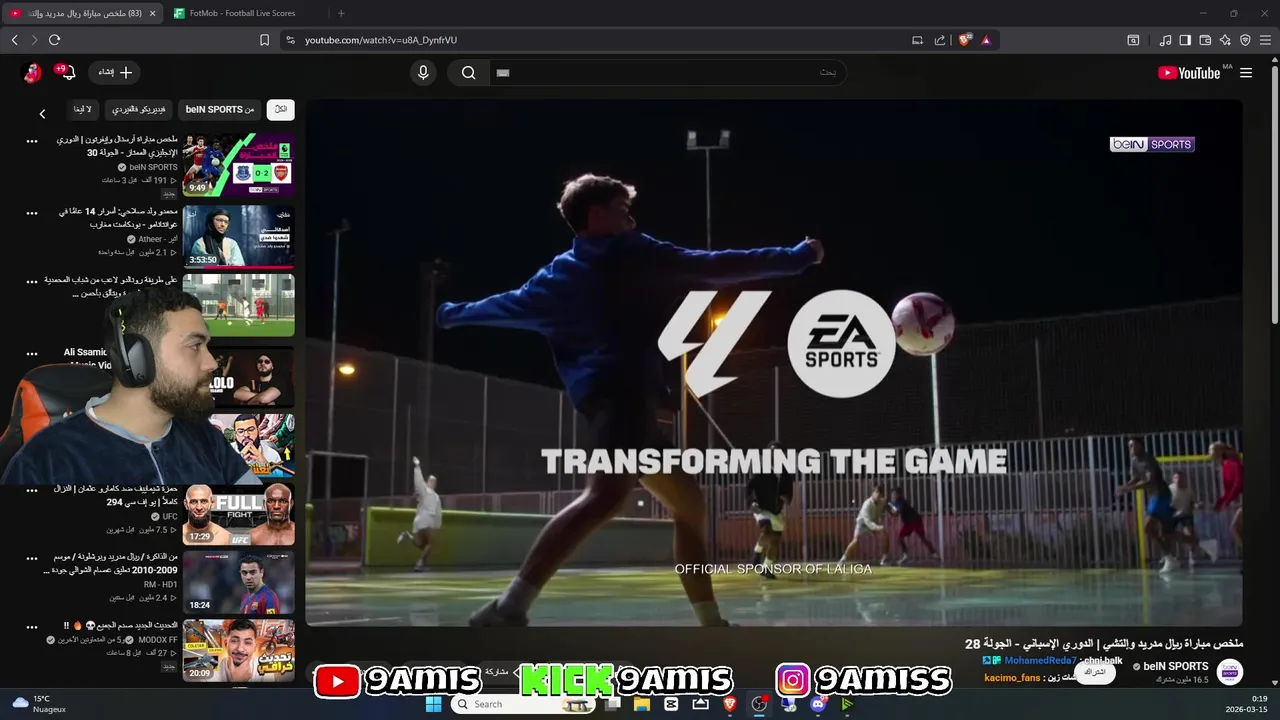Click the YouTube search magnifier button
Image resolution: width=1280 pixels, height=720 pixels.
tap(468, 72)
